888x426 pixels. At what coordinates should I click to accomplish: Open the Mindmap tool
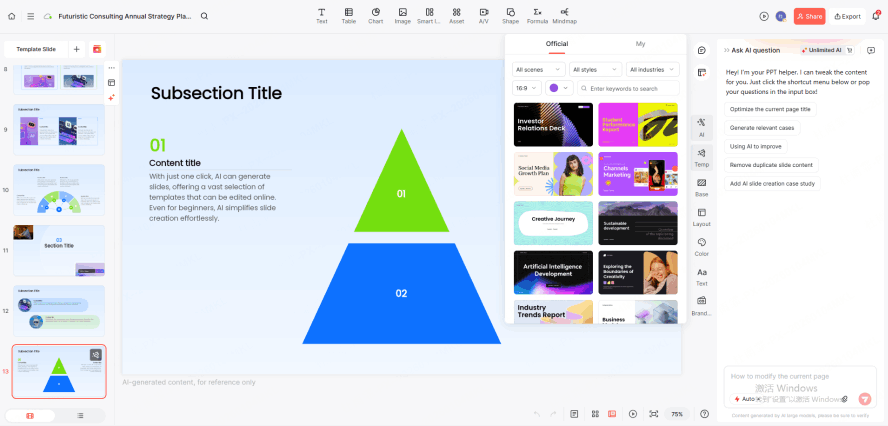click(x=564, y=15)
